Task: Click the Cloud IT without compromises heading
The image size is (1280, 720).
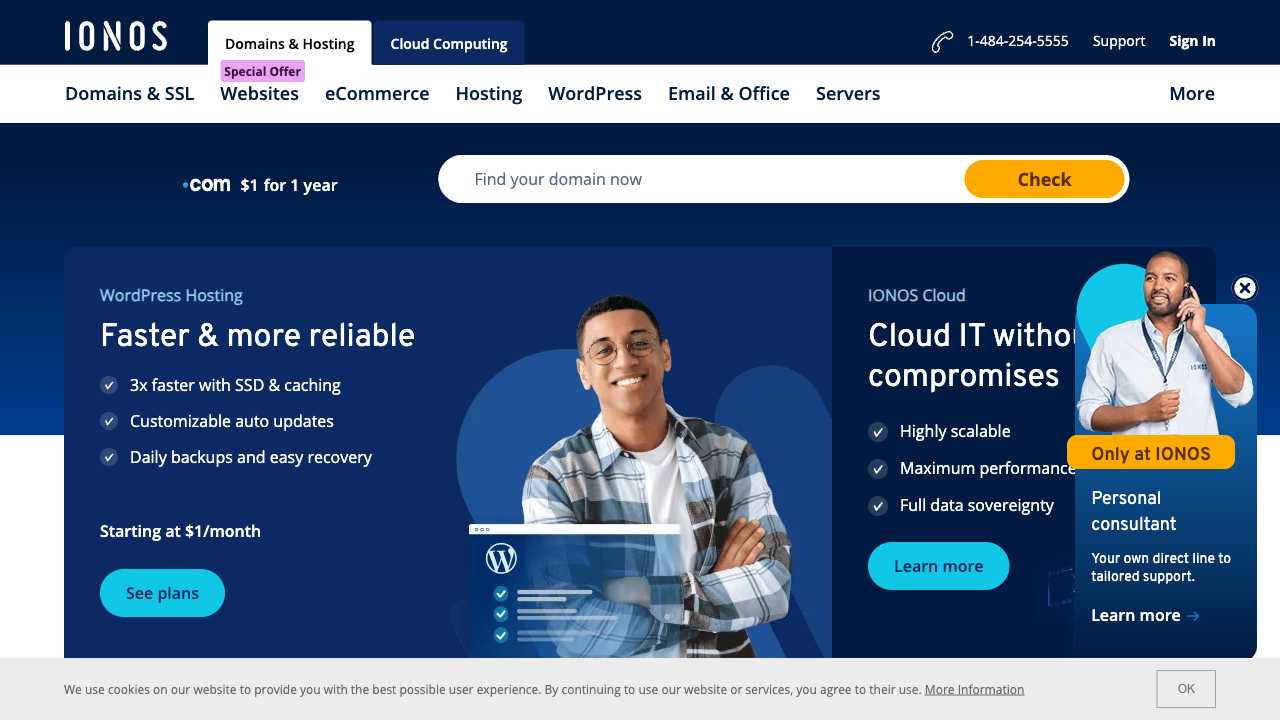Action: [972, 355]
